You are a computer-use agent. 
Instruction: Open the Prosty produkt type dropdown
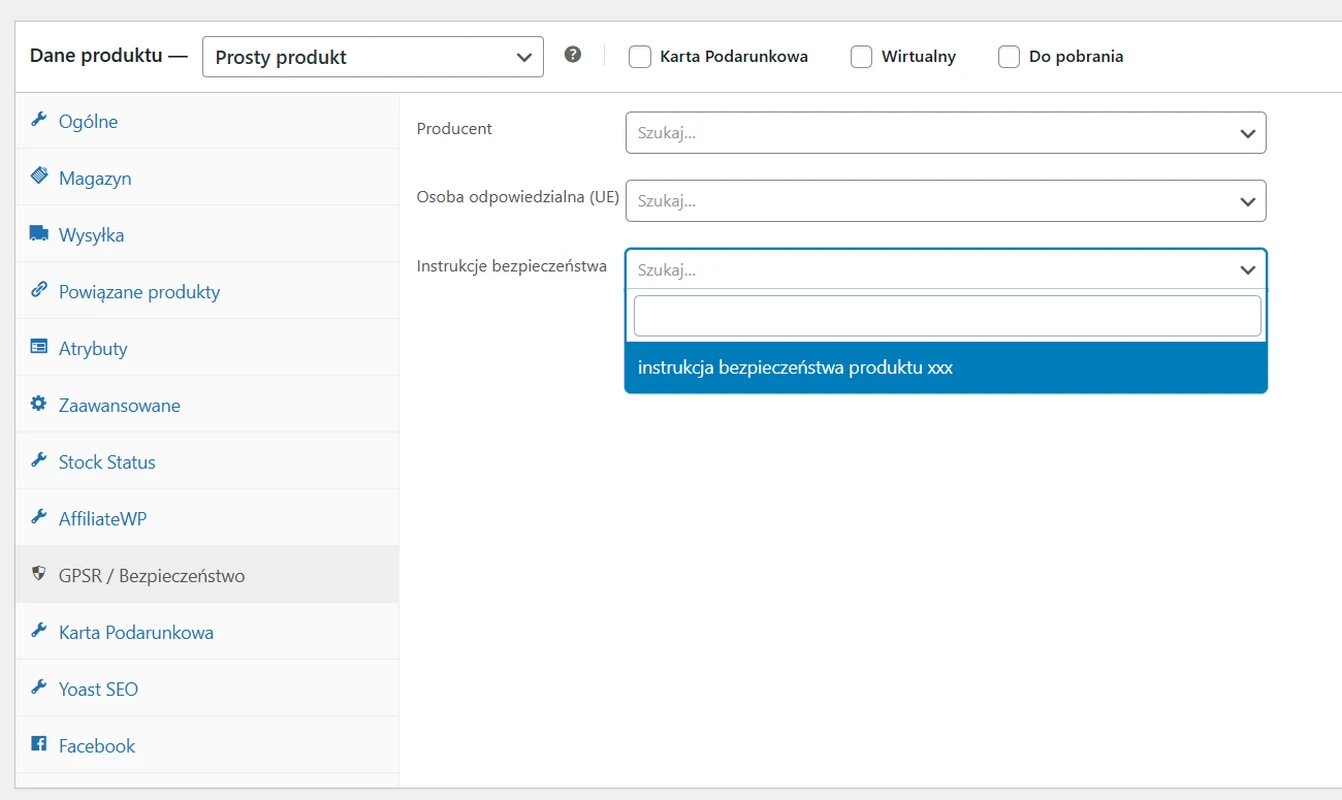[x=372, y=57]
